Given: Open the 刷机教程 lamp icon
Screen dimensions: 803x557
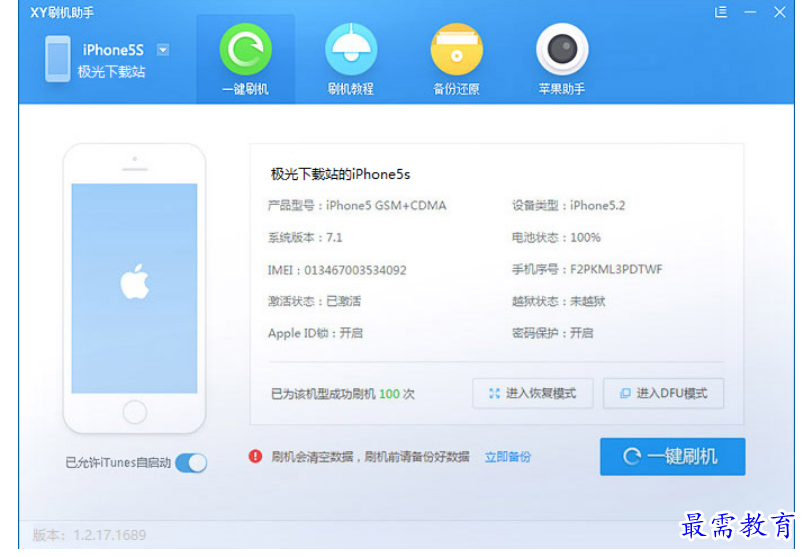Looking at the screenshot, I should [x=351, y=50].
